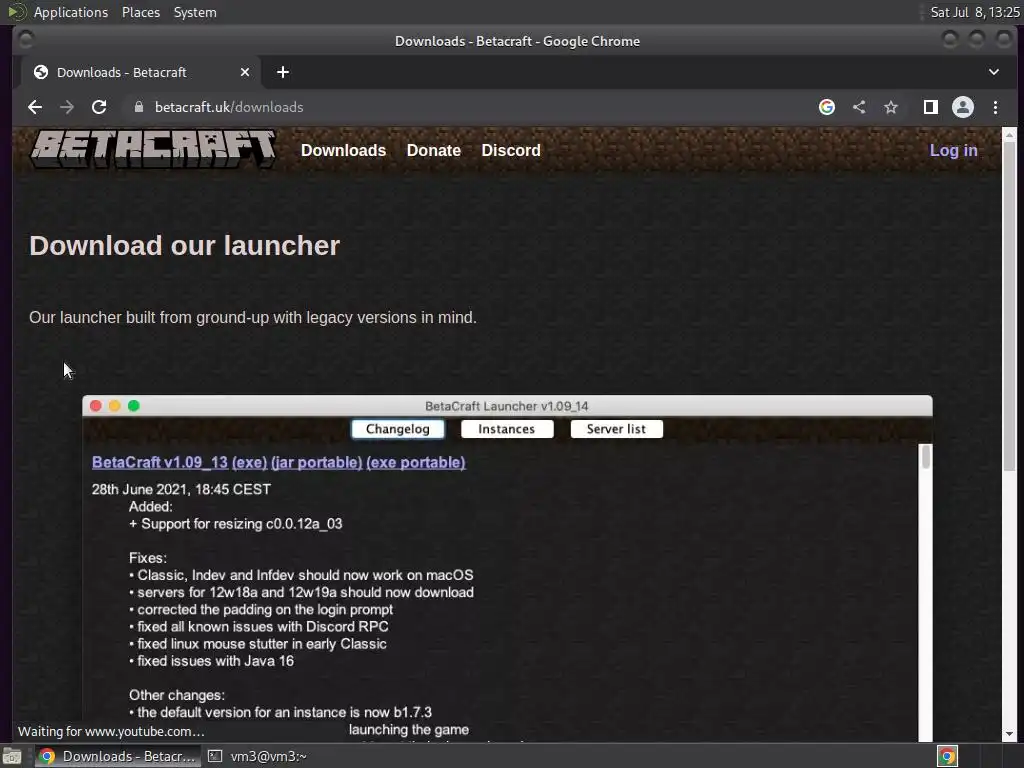Click the Log in link
This screenshot has width=1024, height=768.
coord(953,150)
